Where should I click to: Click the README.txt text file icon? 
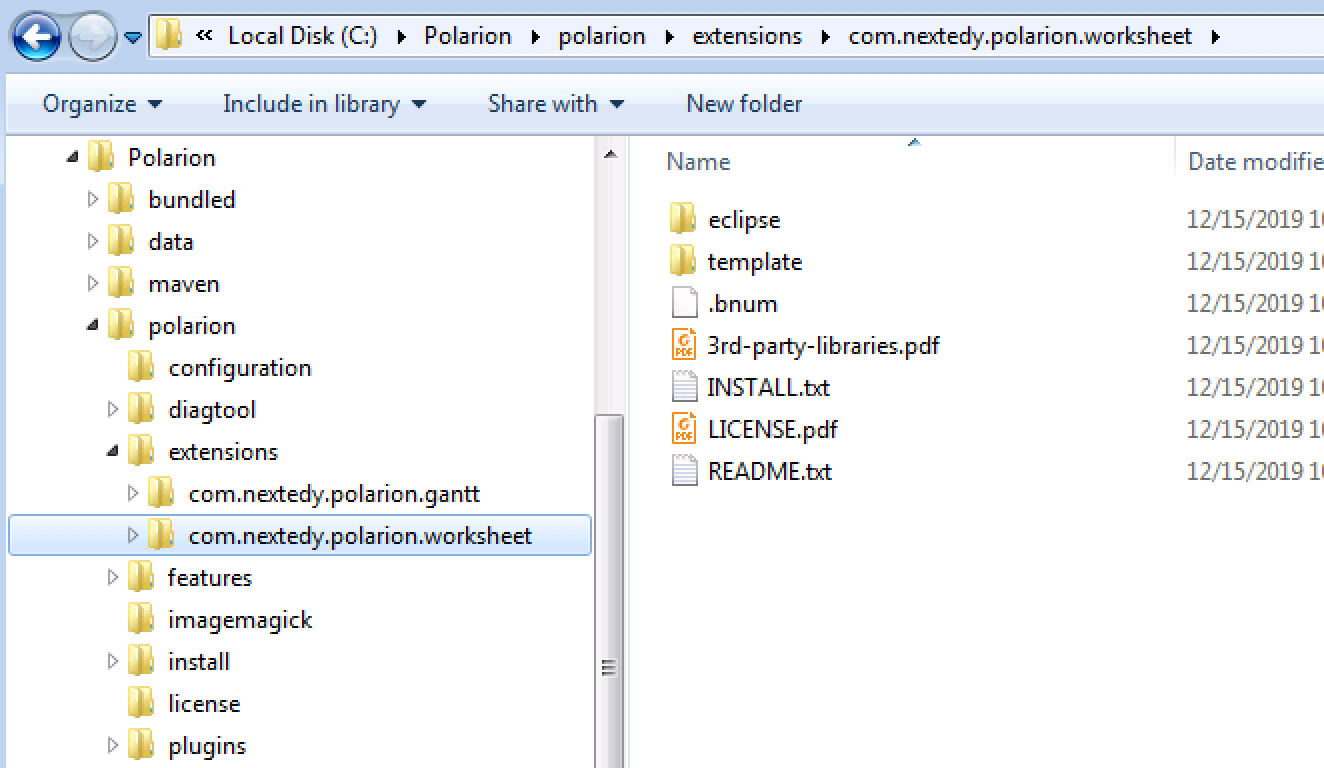(x=684, y=471)
